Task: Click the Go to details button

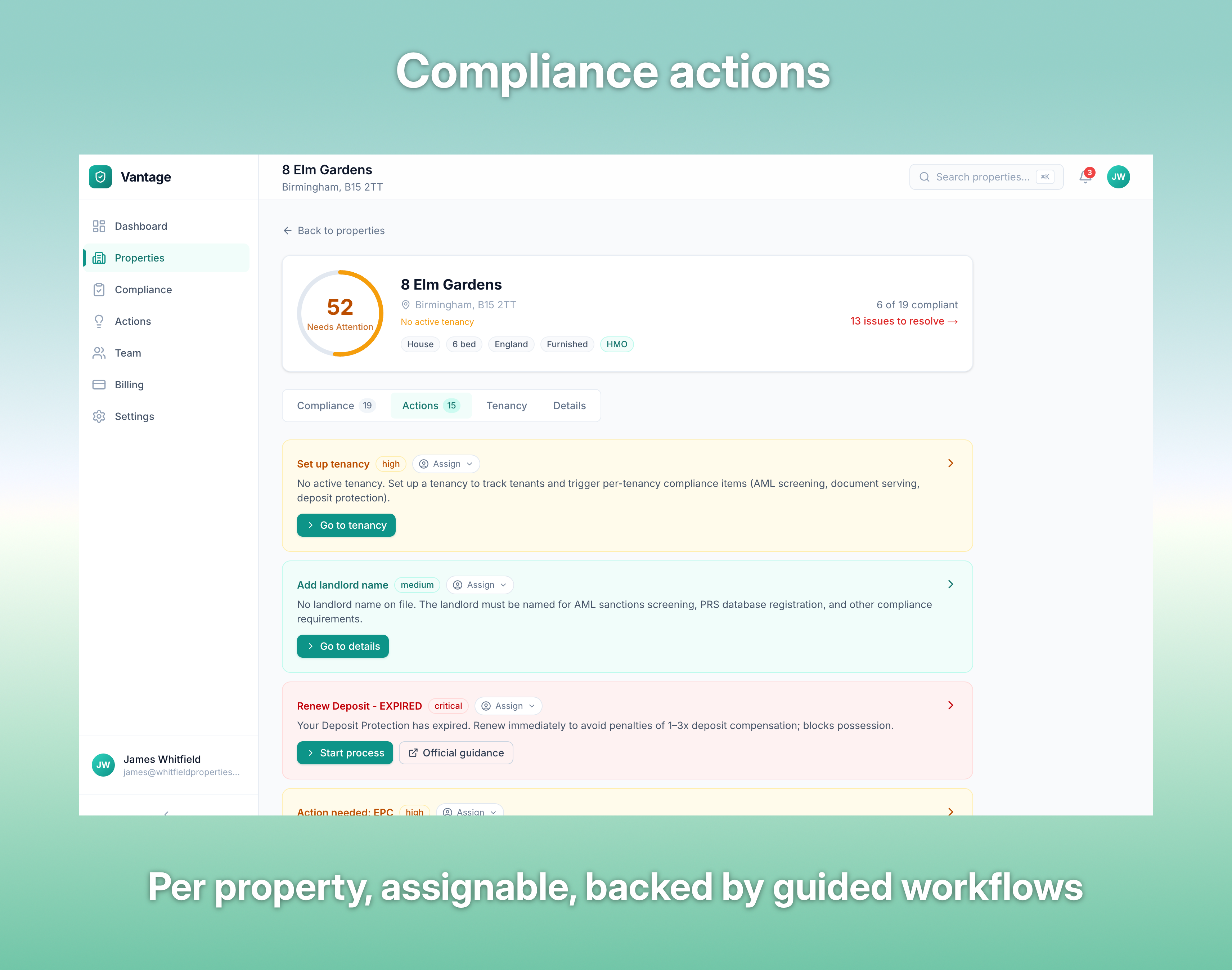Action: [343, 646]
